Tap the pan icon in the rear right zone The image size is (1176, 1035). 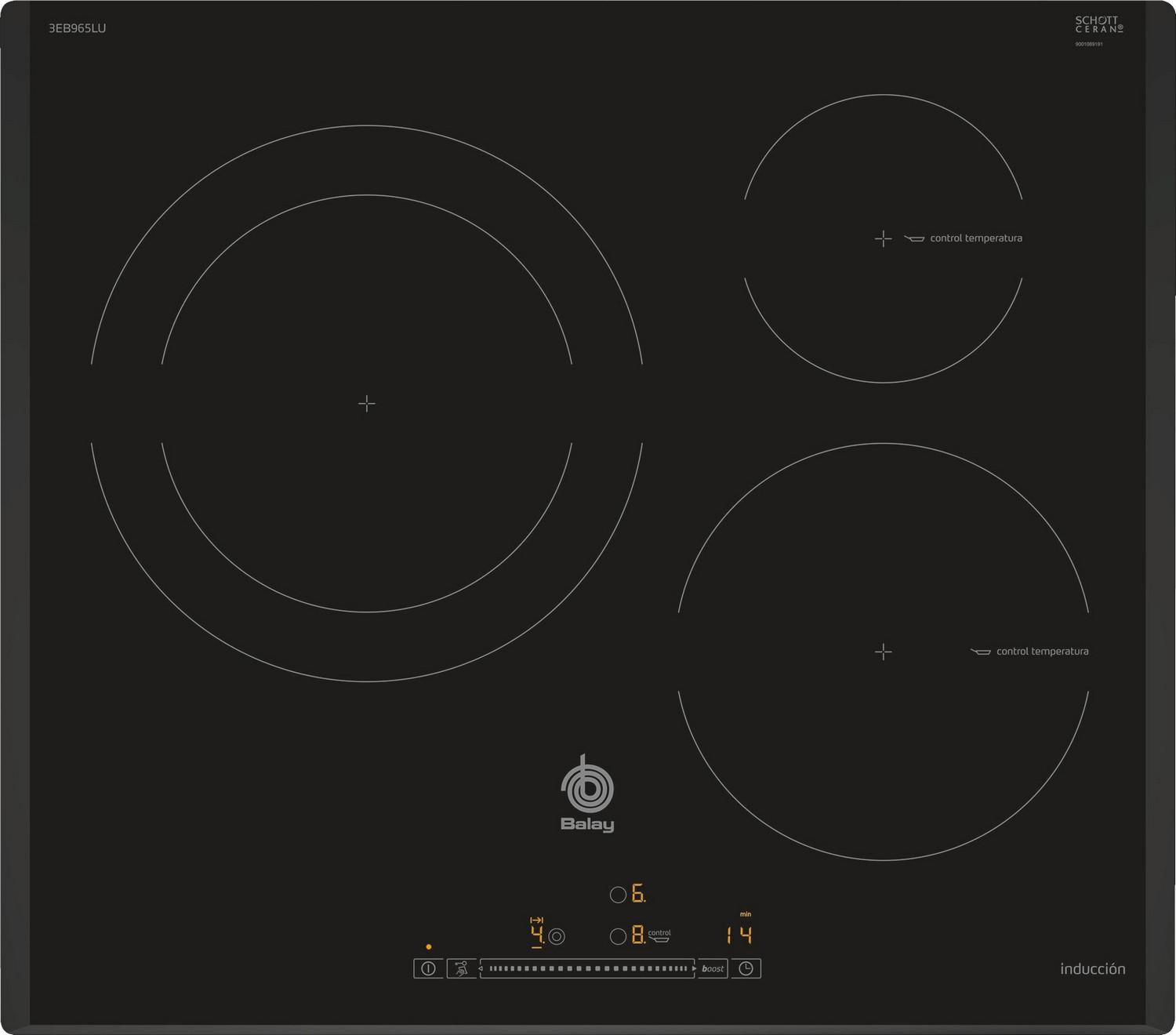pyautogui.click(x=914, y=238)
